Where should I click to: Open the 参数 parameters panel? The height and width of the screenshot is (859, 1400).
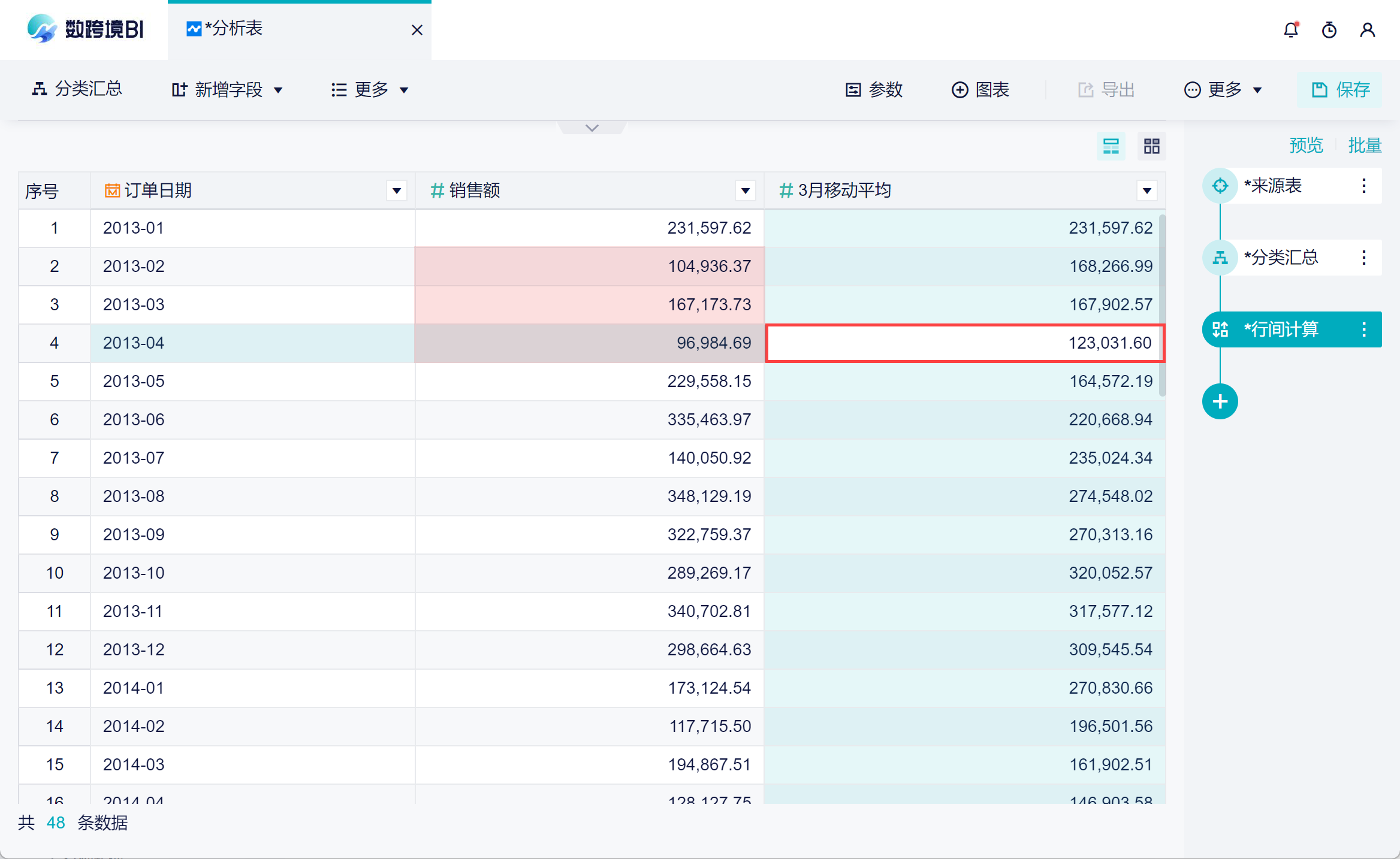click(874, 90)
